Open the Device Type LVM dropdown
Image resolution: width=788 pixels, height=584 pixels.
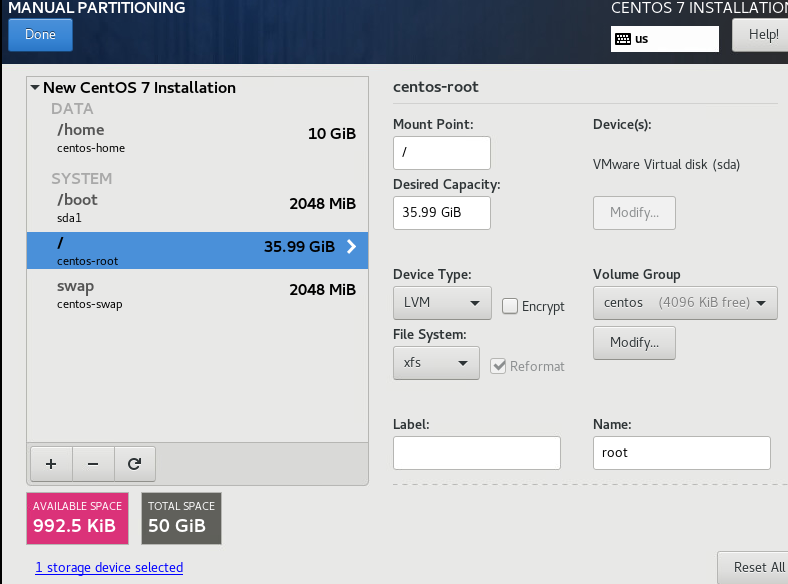click(x=442, y=303)
